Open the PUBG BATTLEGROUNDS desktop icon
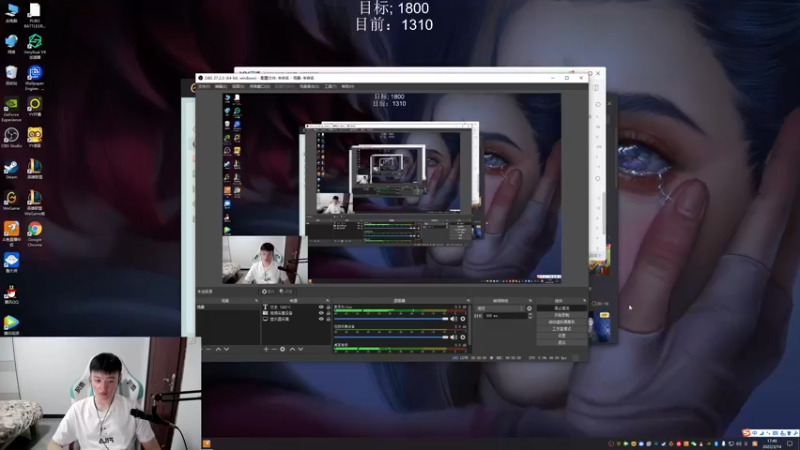The image size is (800, 450). click(35, 14)
